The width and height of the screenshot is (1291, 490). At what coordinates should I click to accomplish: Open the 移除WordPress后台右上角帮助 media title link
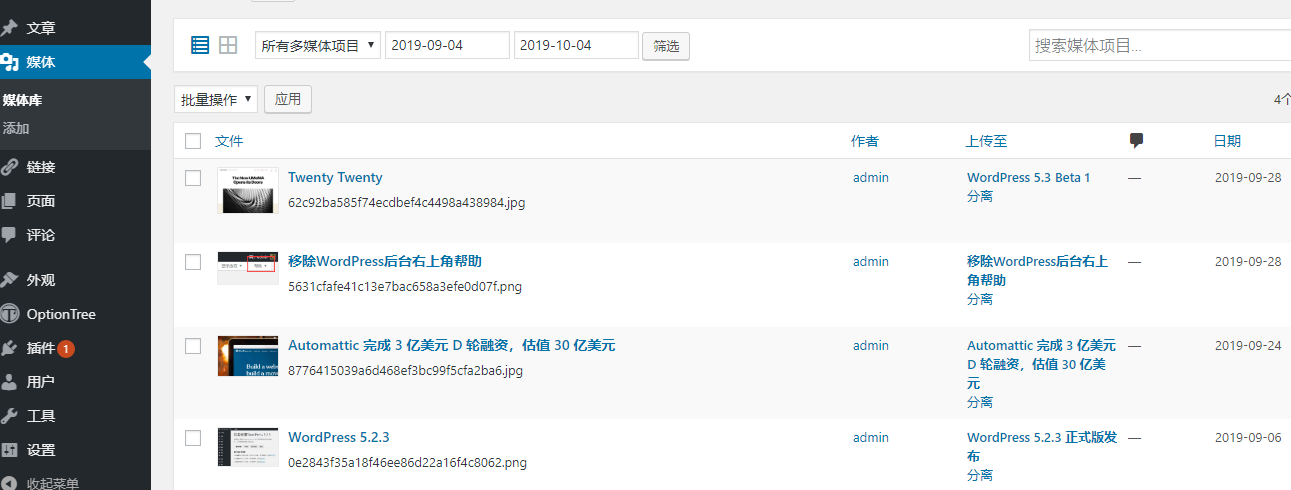pyautogui.click(x=385, y=261)
